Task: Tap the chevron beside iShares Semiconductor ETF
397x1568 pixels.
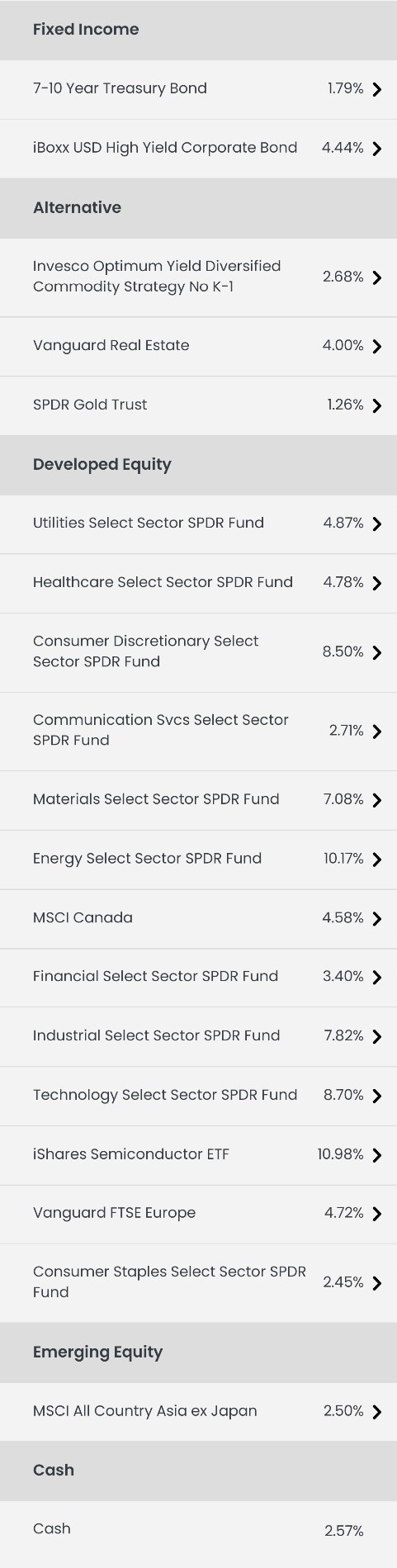Action: (x=377, y=1155)
